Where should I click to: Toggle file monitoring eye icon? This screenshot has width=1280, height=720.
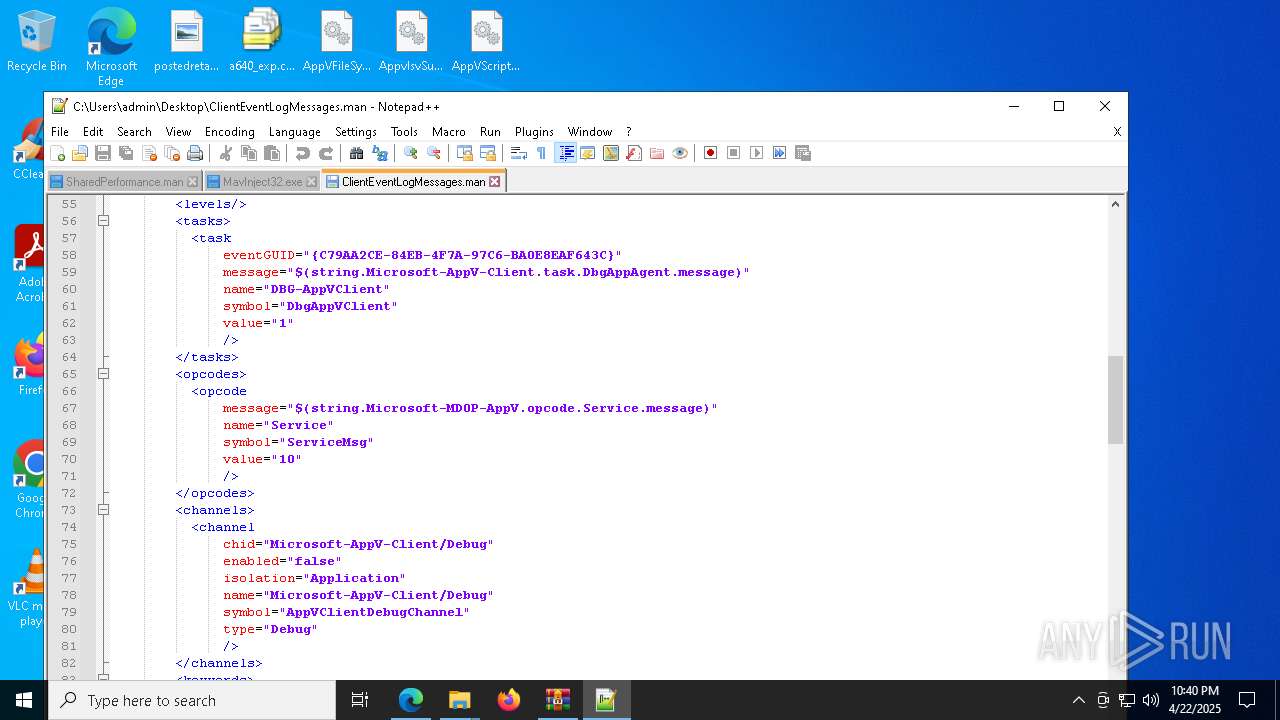680,153
